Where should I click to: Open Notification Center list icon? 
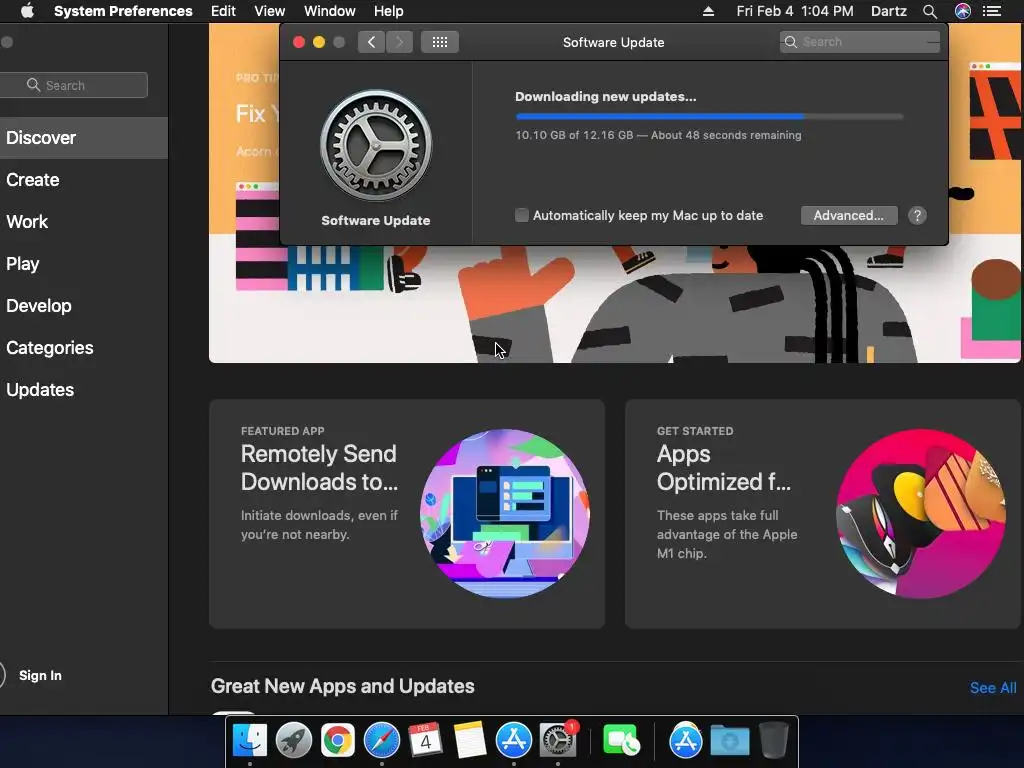pos(992,11)
